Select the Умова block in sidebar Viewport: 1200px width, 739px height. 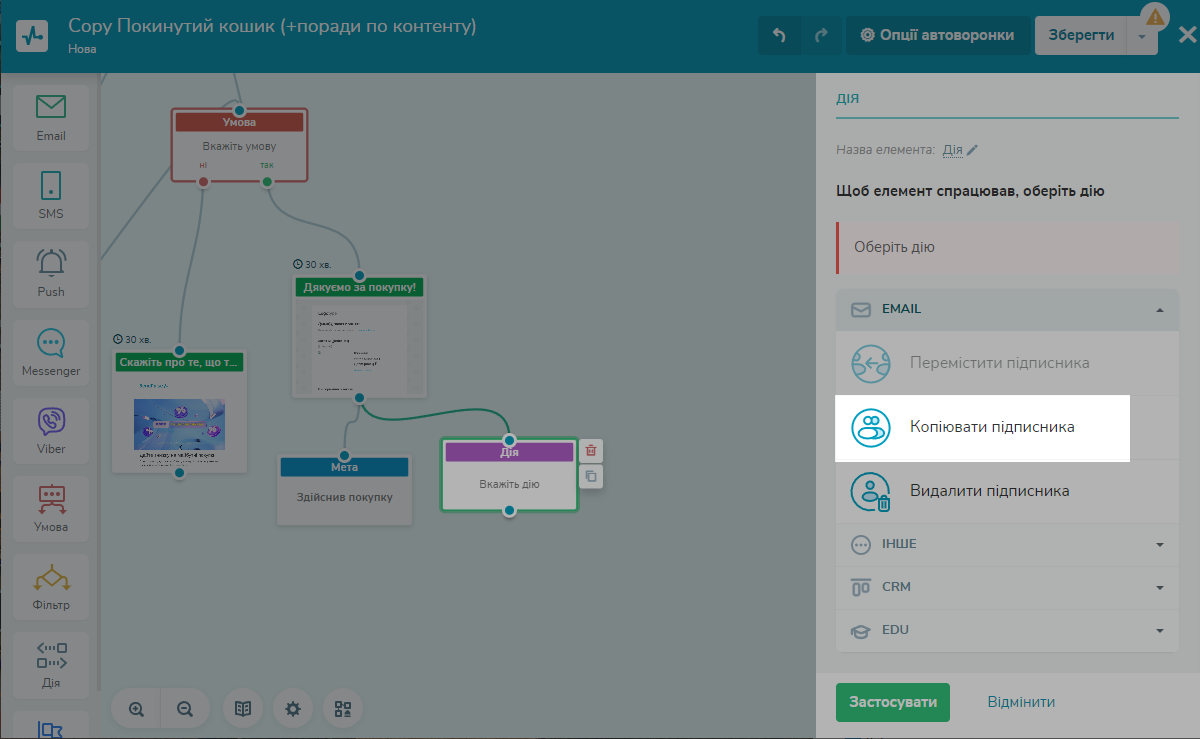51,509
